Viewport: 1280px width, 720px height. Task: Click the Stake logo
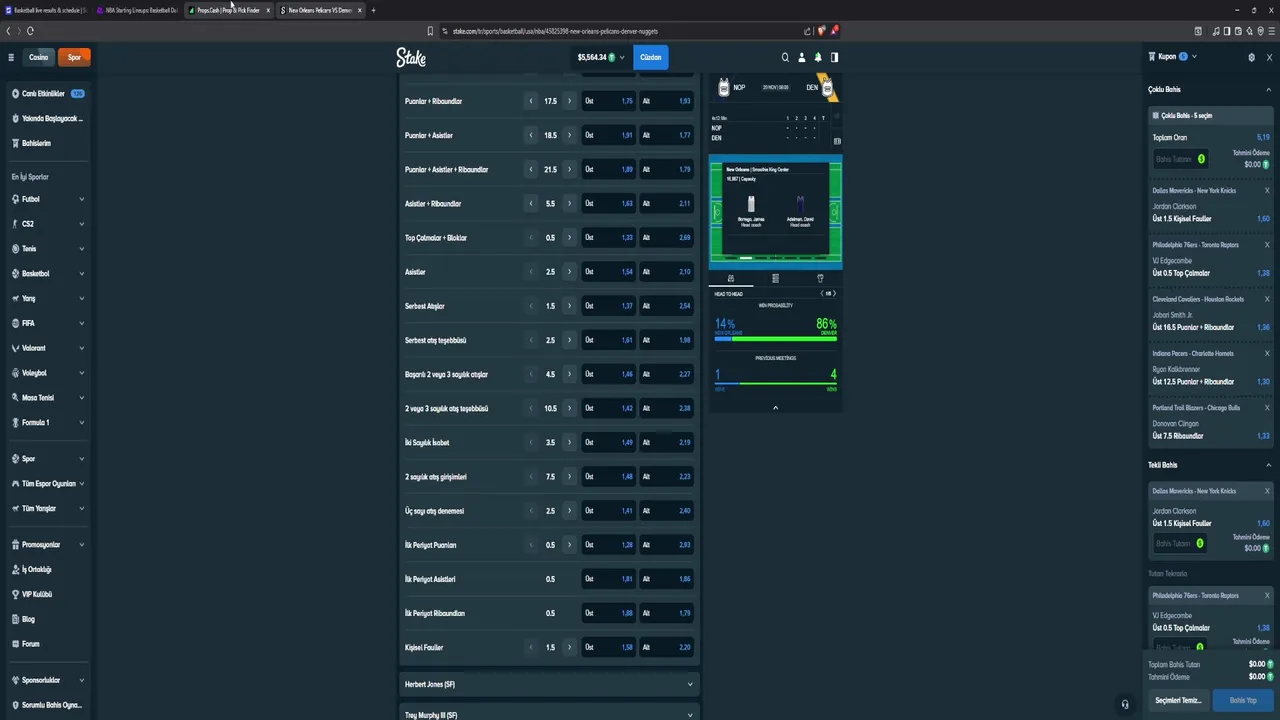coord(411,58)
